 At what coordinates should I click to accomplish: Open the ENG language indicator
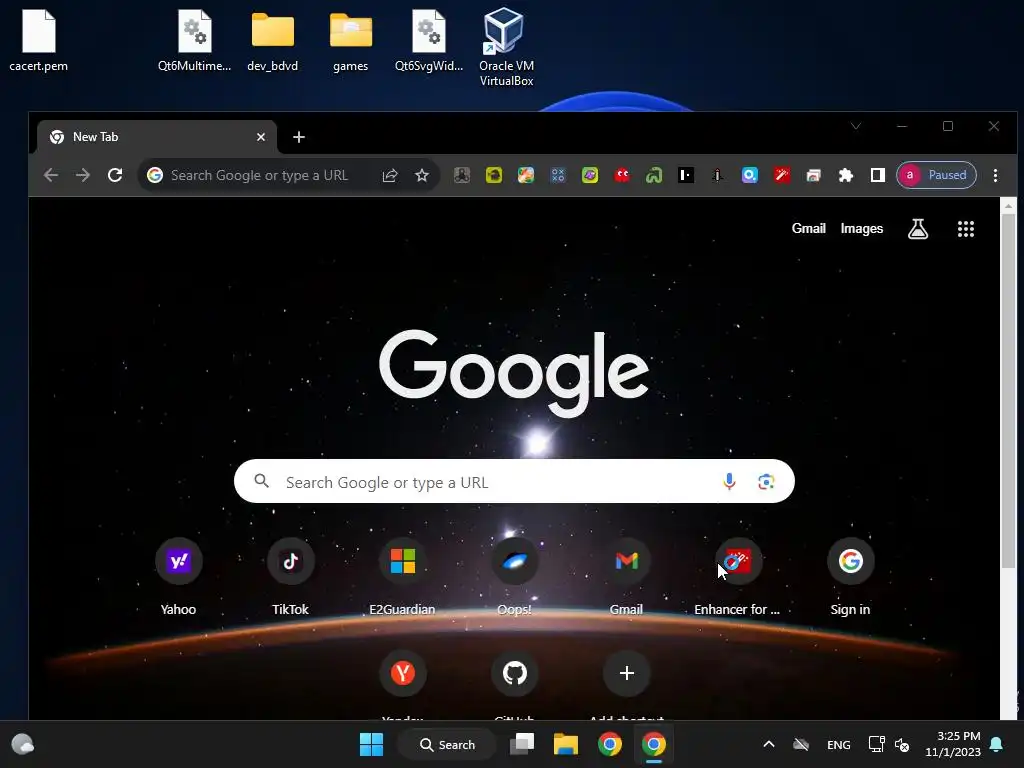coord(839,744)
